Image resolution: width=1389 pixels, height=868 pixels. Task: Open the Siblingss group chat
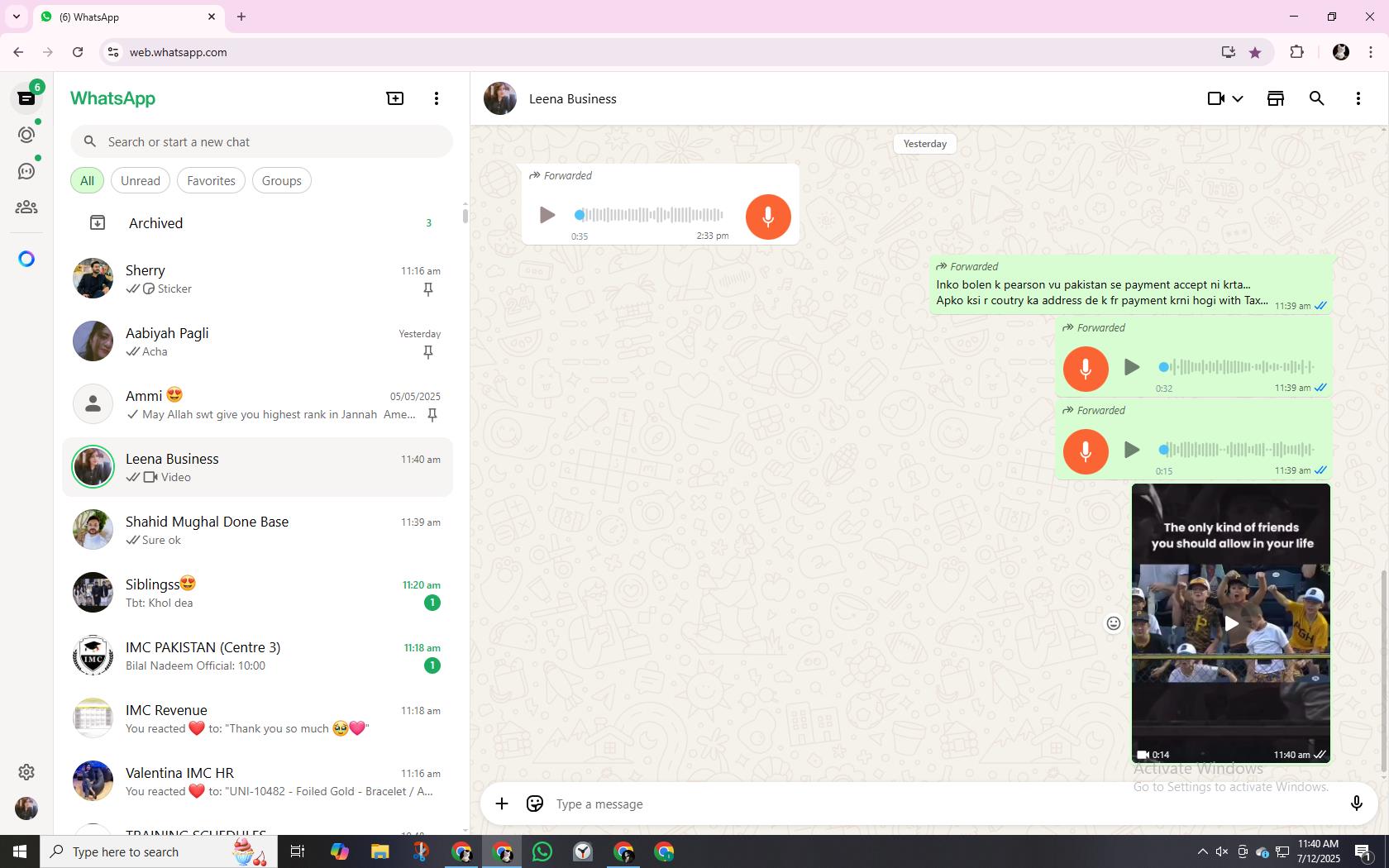(x=257, y=594)
